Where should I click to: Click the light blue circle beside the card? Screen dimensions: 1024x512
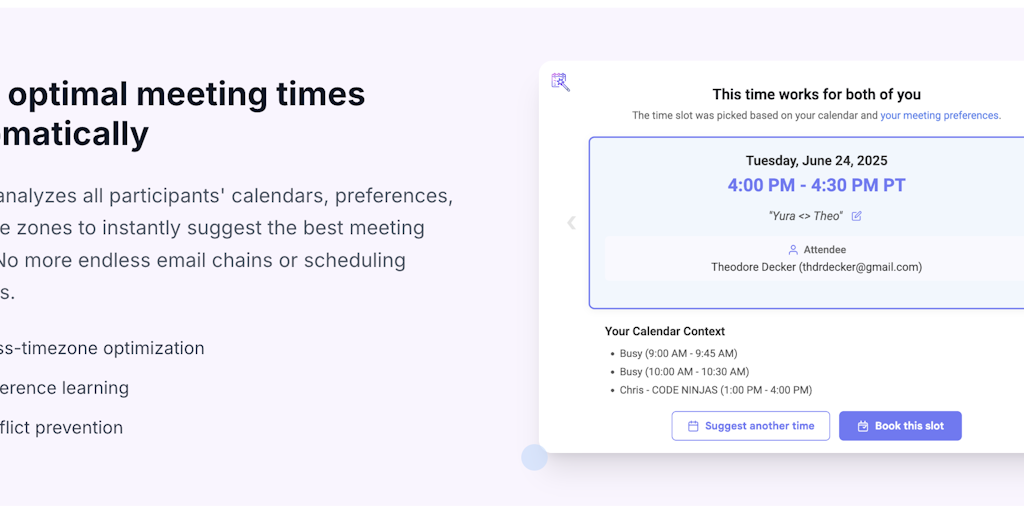534,457
